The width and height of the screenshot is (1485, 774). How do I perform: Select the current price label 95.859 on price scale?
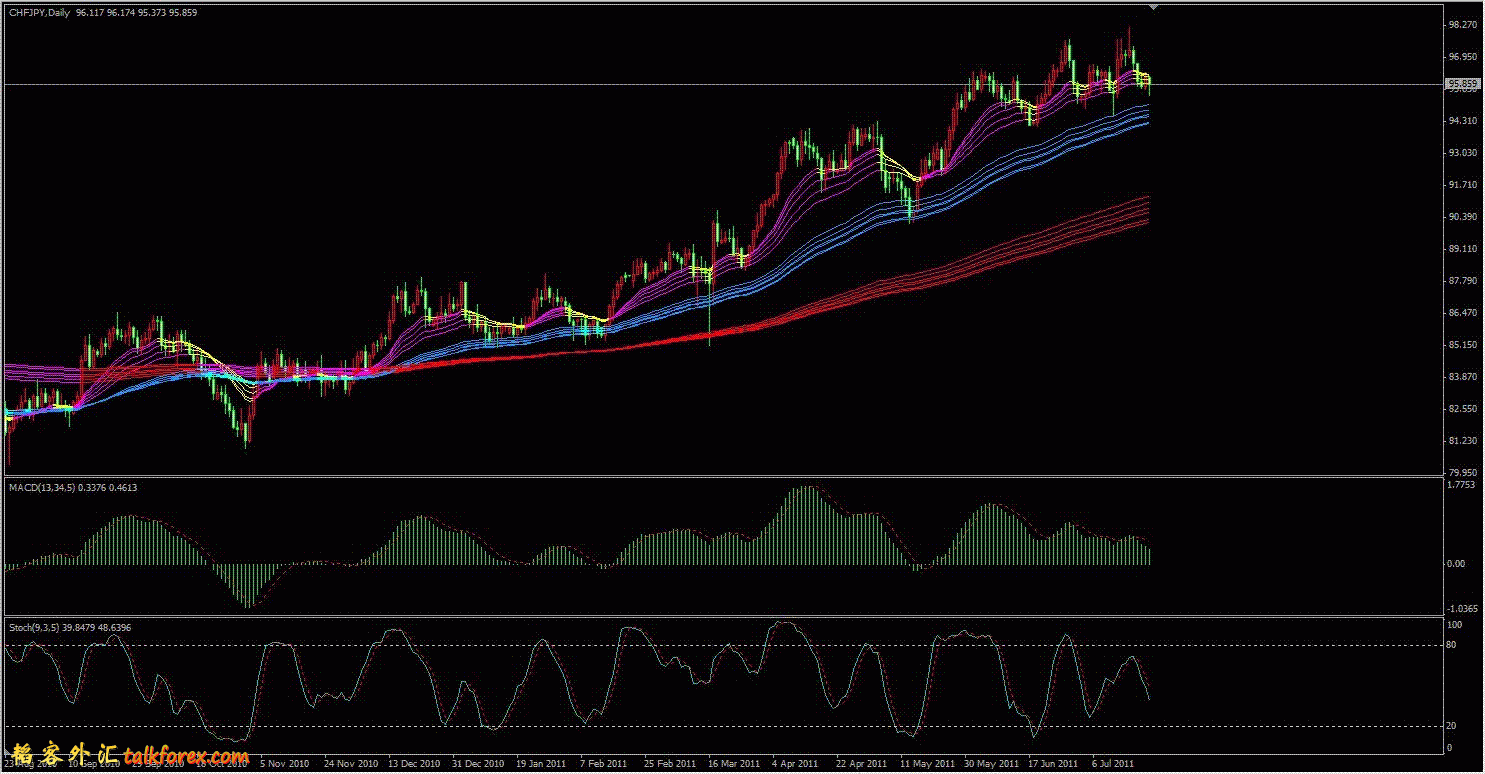coord(1463,84)
